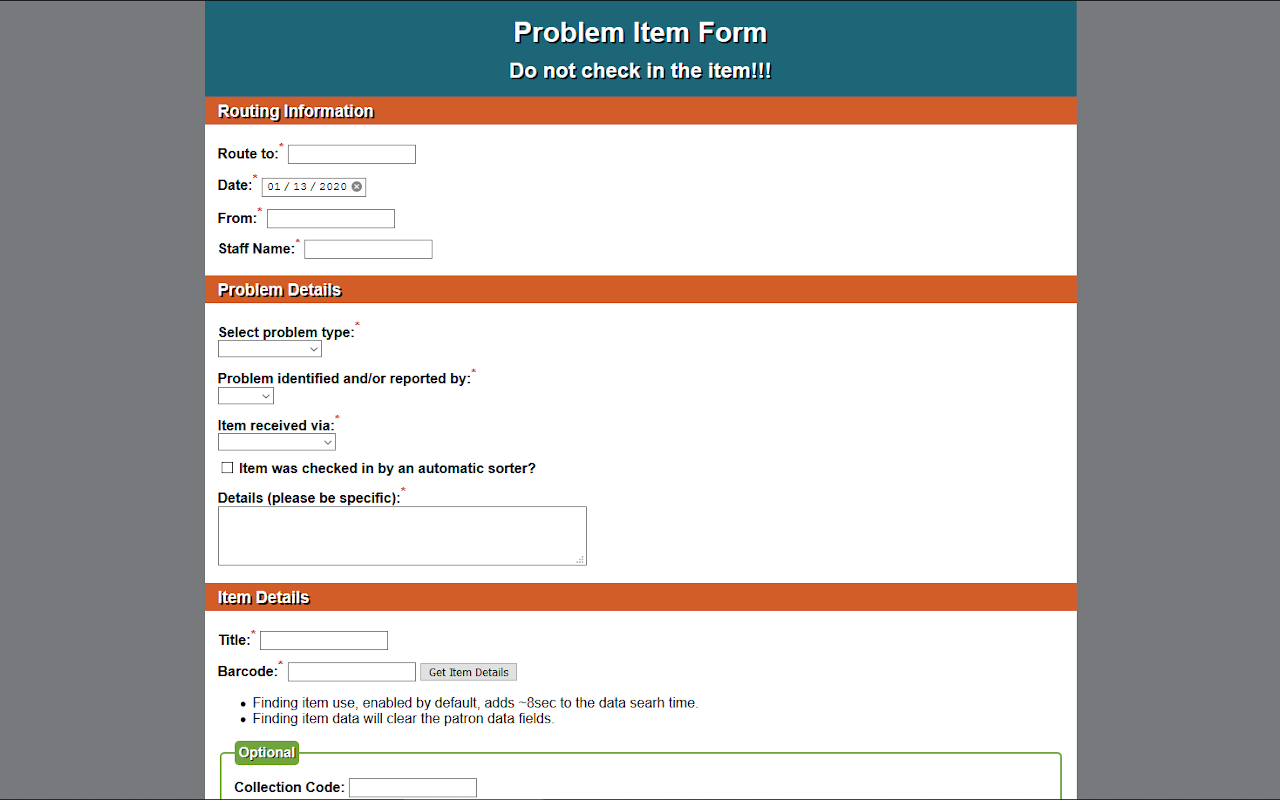The height and width of the screenshot is (800, 1280).
Task: Clear the date with the X icon
Action: [357, 187]
